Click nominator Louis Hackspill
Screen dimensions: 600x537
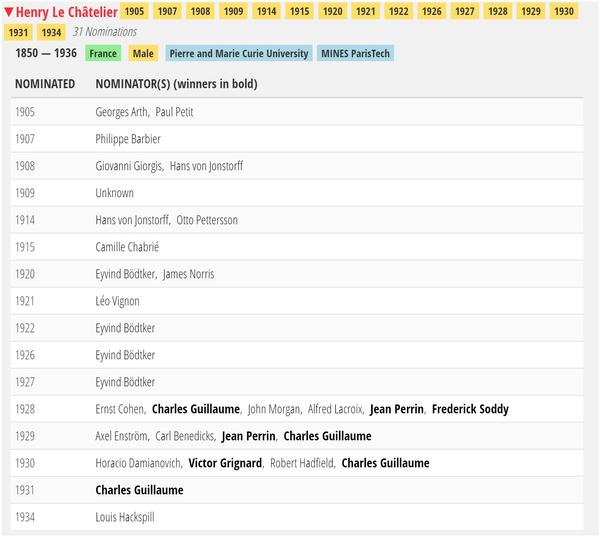point(125,517)
